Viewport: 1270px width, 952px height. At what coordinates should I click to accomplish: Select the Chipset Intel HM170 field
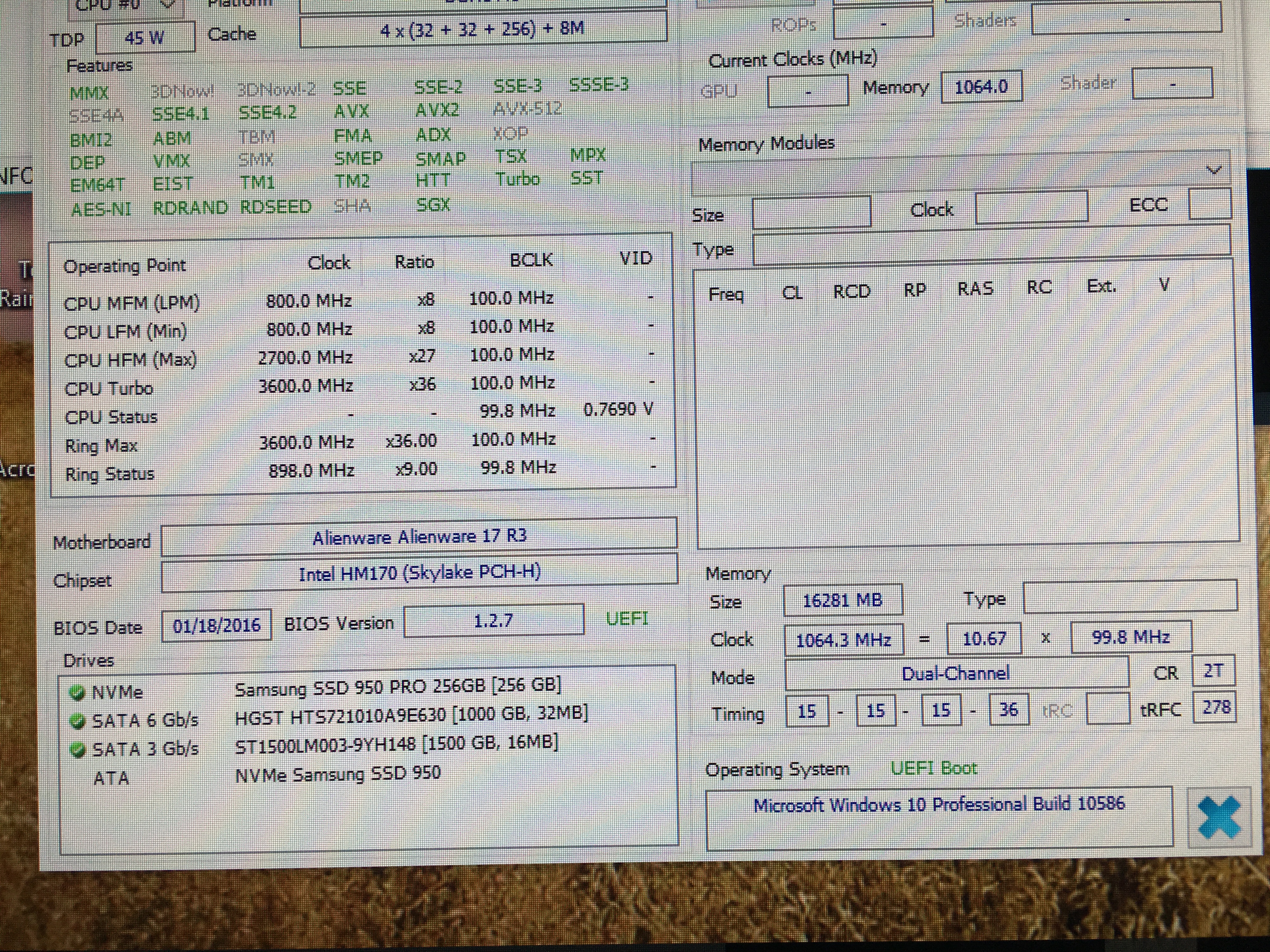point(419,573)
